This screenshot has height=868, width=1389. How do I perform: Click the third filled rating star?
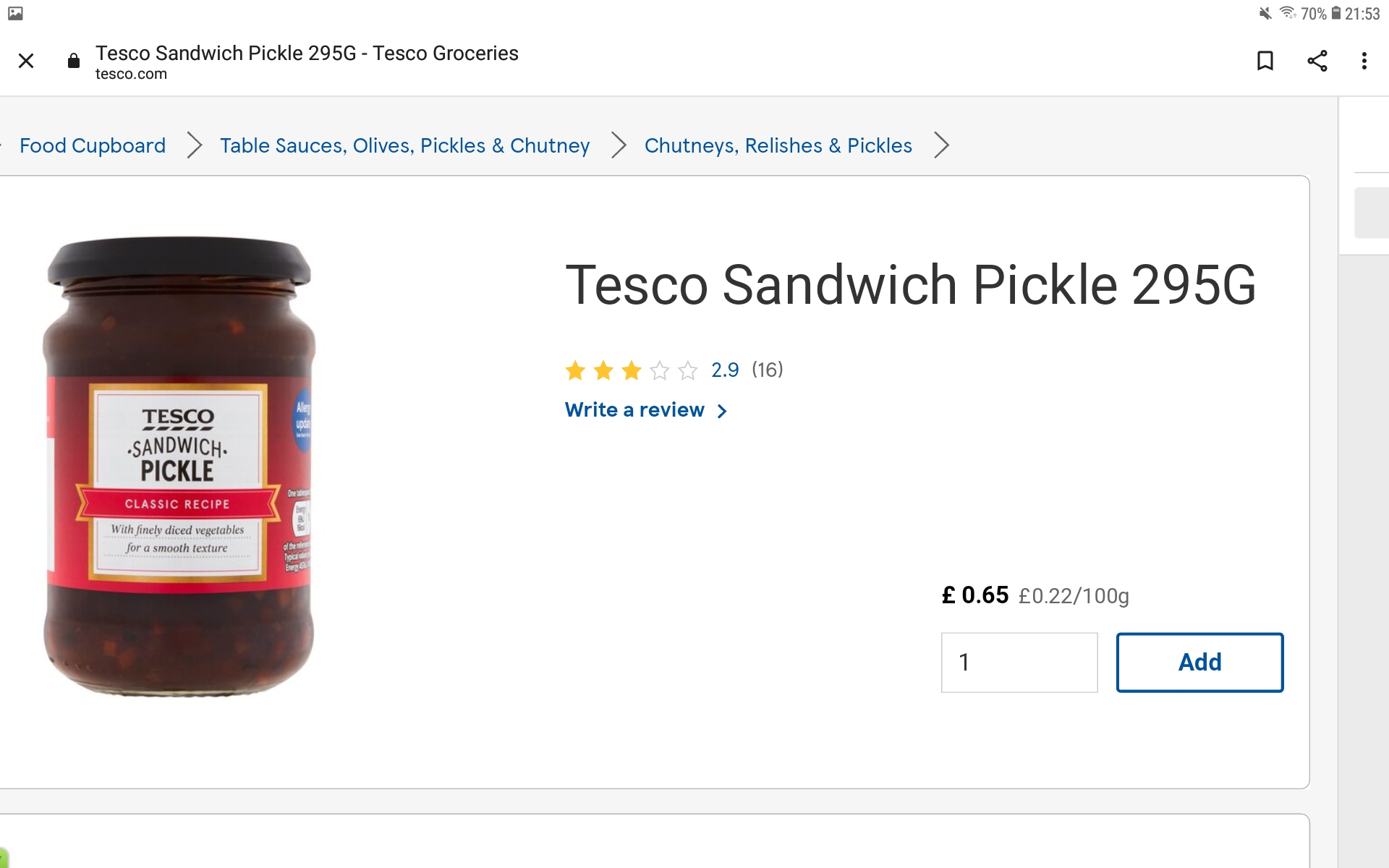coord(632,371)
